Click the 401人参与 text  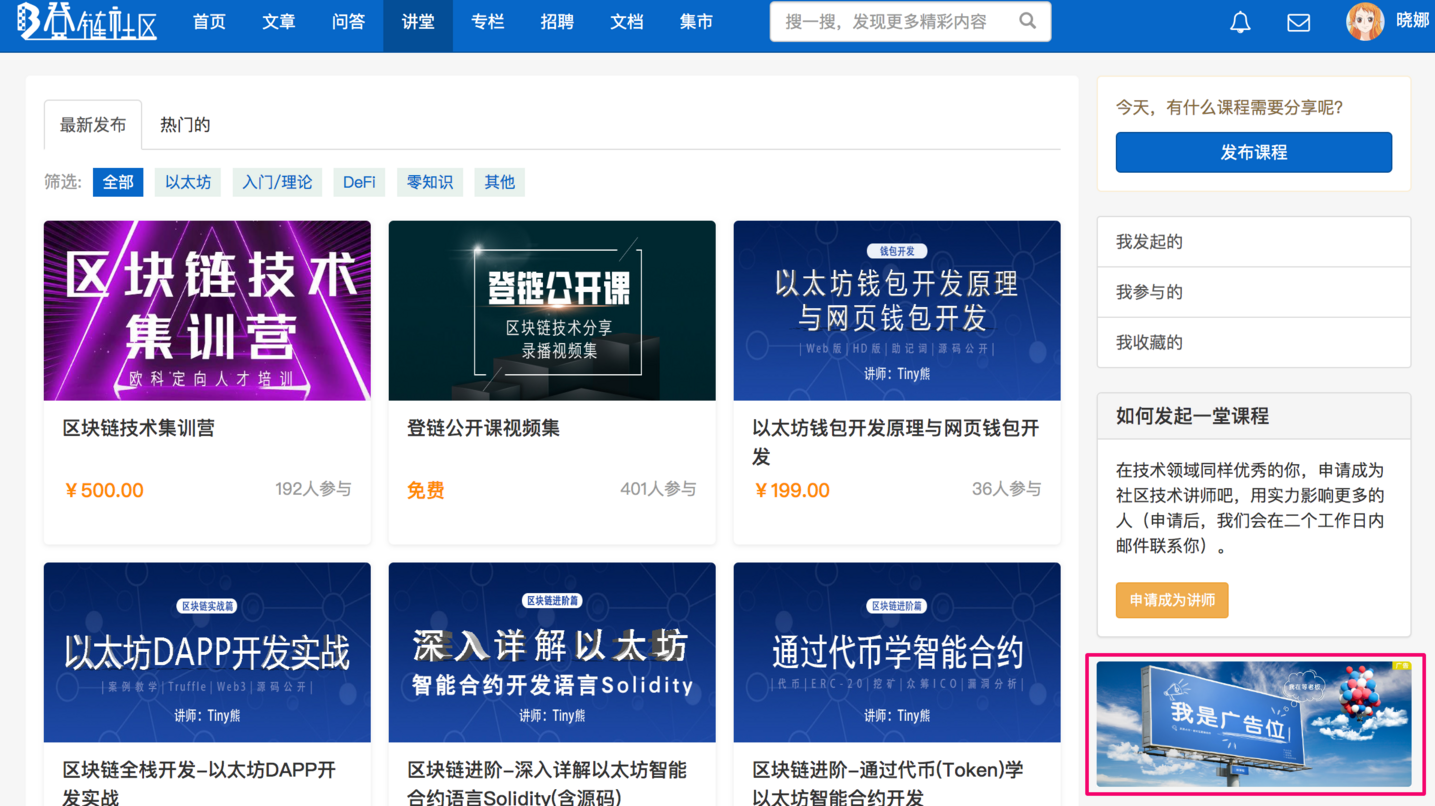coord(658,489)
